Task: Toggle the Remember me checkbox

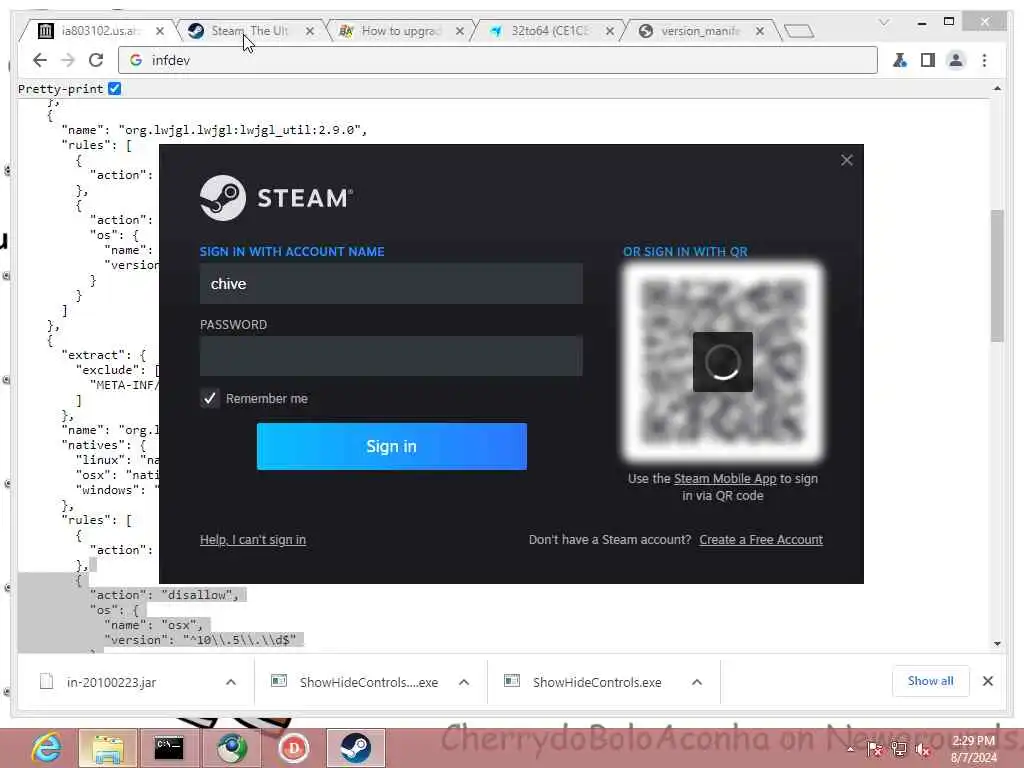Action: [x=210, y=398]
